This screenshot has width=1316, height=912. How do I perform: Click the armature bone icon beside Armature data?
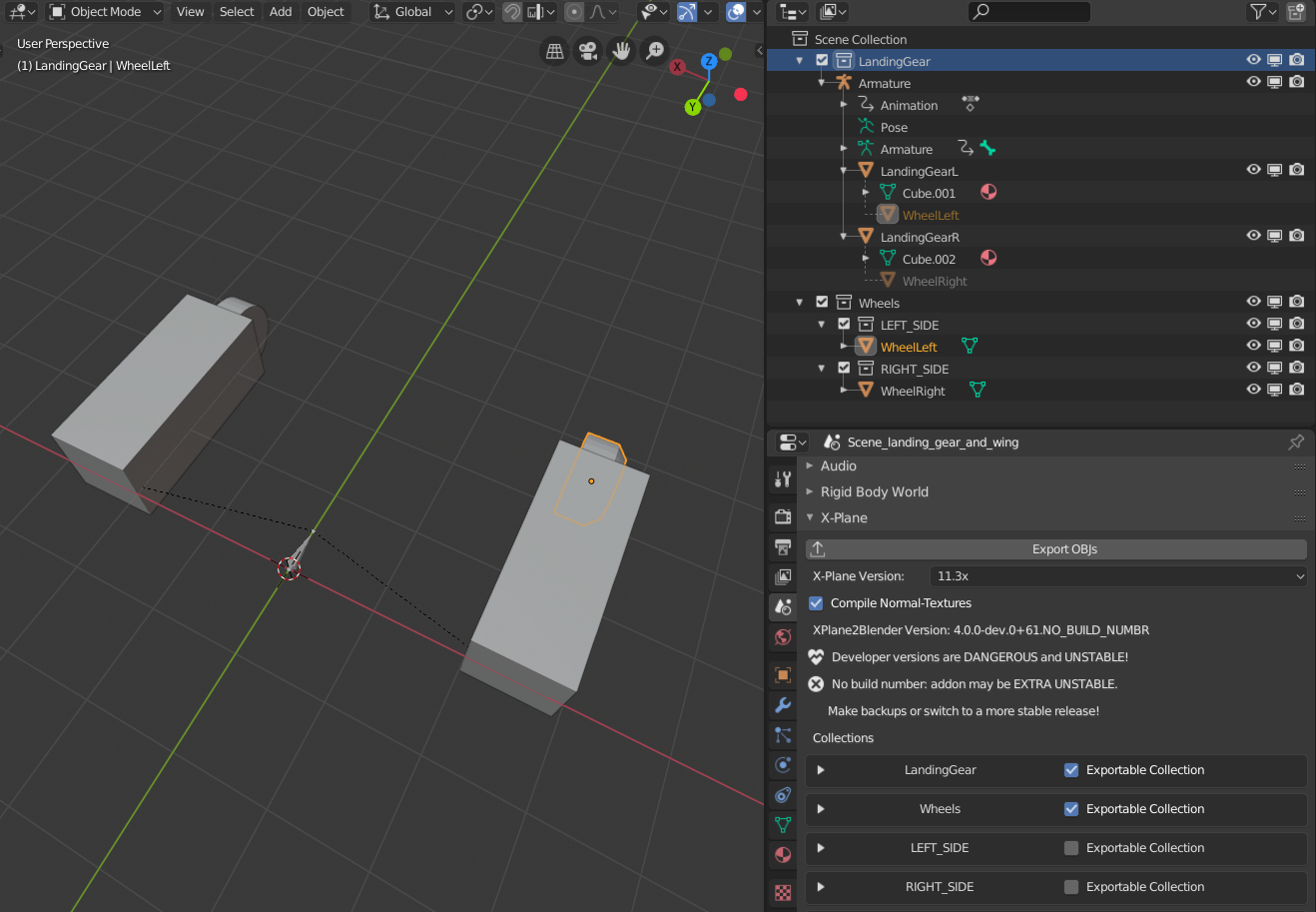(987, 148)
